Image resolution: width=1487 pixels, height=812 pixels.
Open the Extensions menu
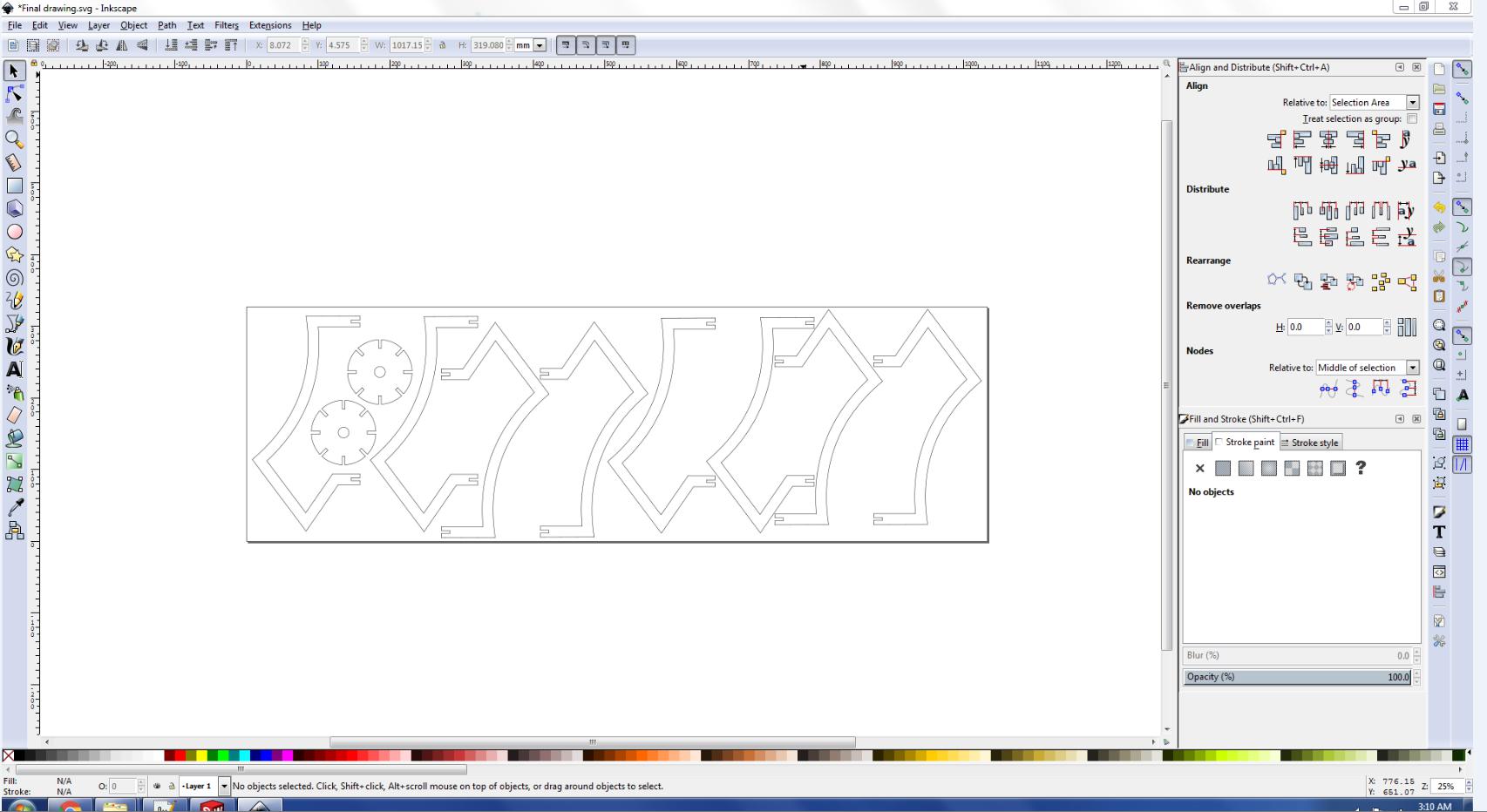pos(270,25)
